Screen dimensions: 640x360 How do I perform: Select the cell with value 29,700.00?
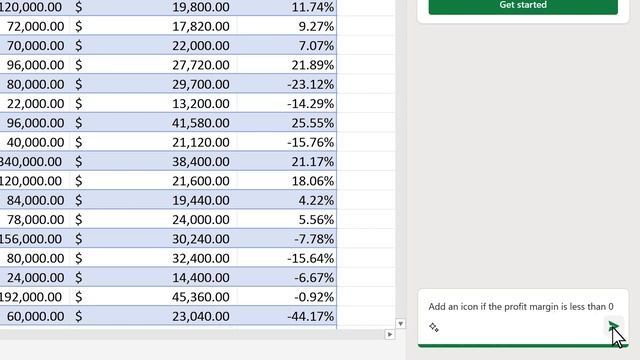[x=153, y=84]
